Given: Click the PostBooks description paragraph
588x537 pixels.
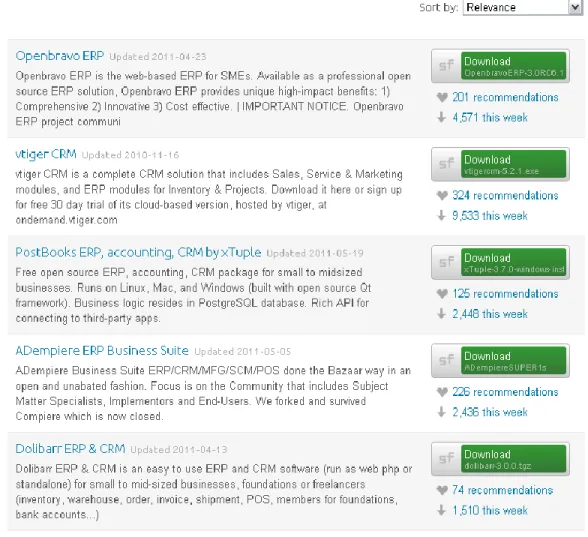Looking at the screenshot, I should (x=193, y=296).
